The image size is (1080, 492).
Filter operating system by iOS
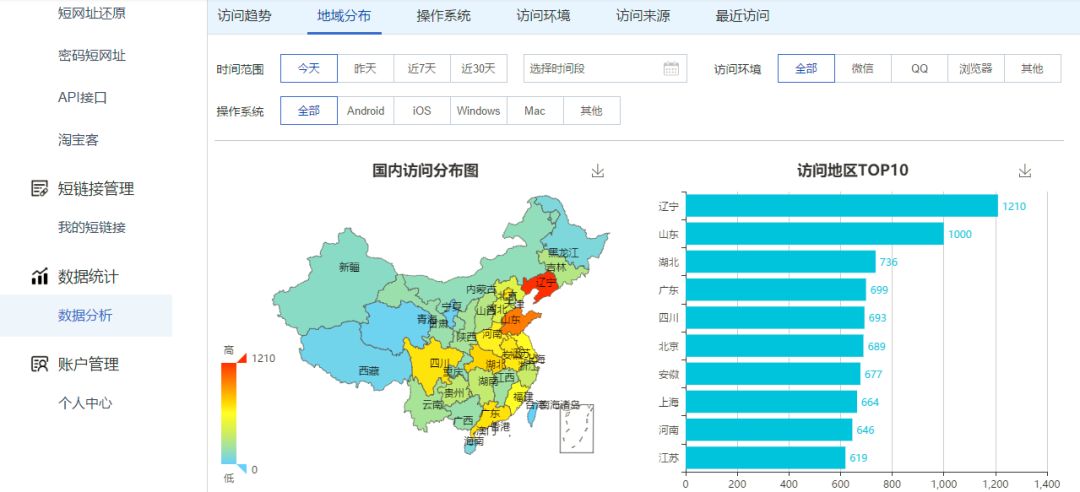coord(422,111)
